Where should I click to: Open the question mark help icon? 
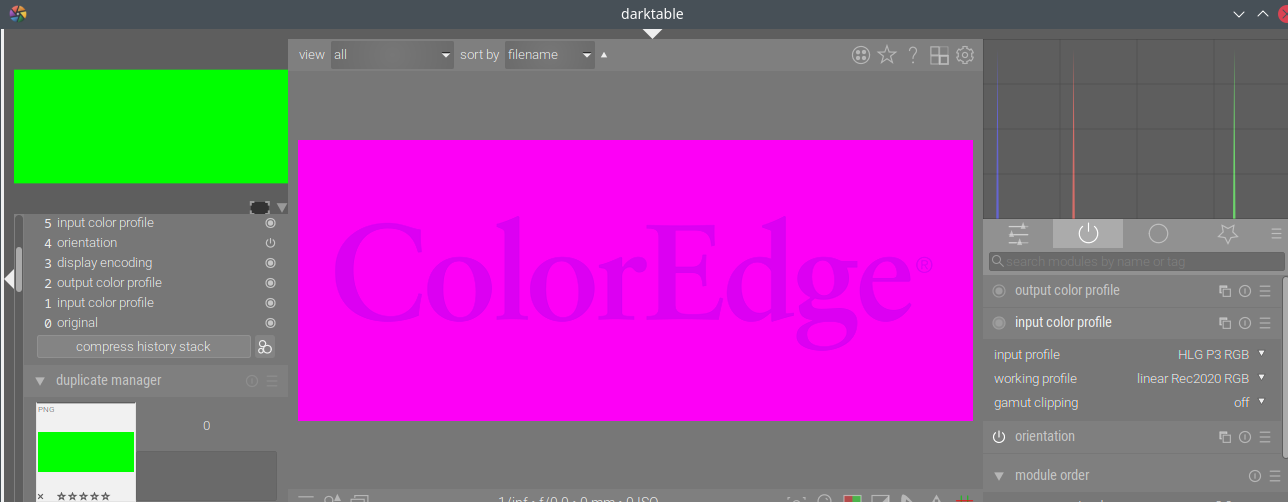pyautogui.click(x=913, y=55)
